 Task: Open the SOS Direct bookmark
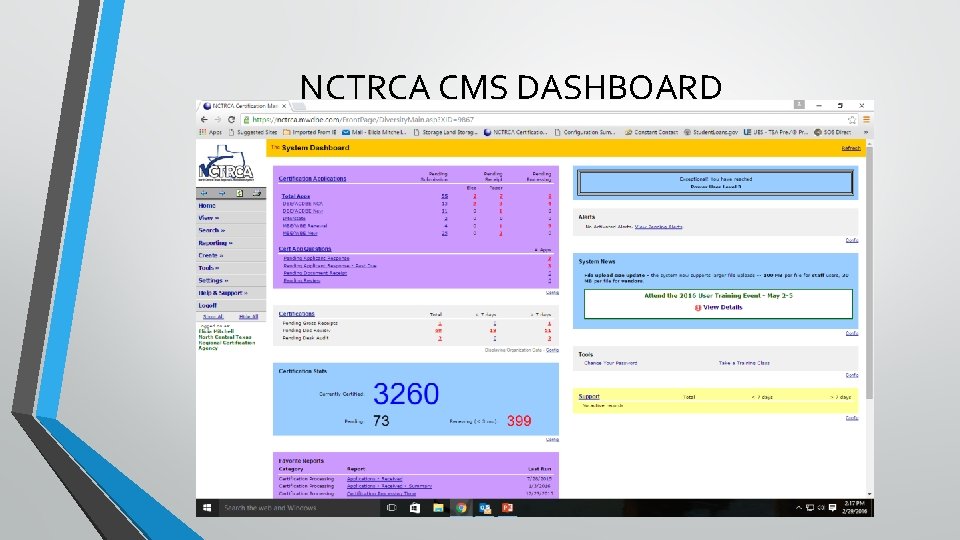tap(833, 132)
